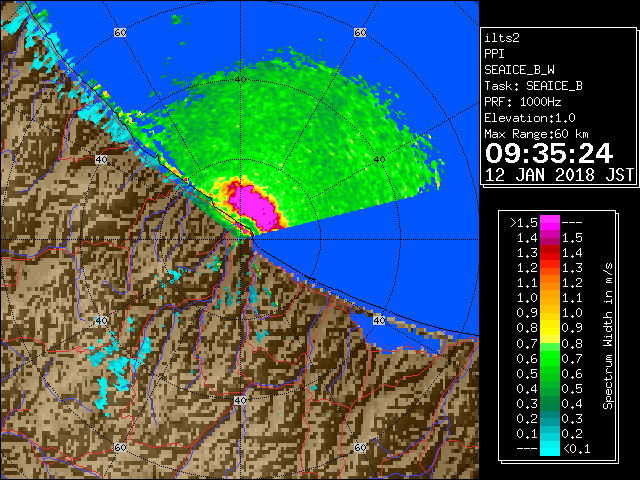Click the radar site name 'ilts2'
This screenshot has height=480, width=640.
(x=502, y=38)
